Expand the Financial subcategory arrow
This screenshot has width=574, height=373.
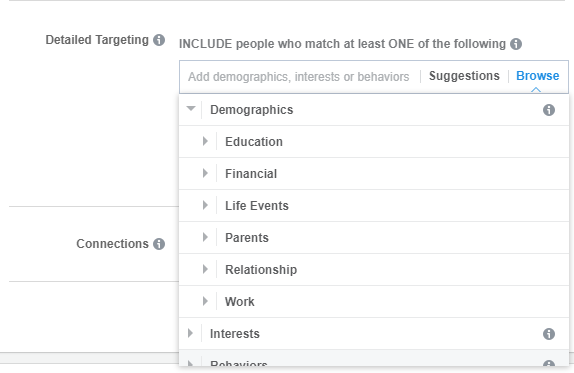[205, 173]
